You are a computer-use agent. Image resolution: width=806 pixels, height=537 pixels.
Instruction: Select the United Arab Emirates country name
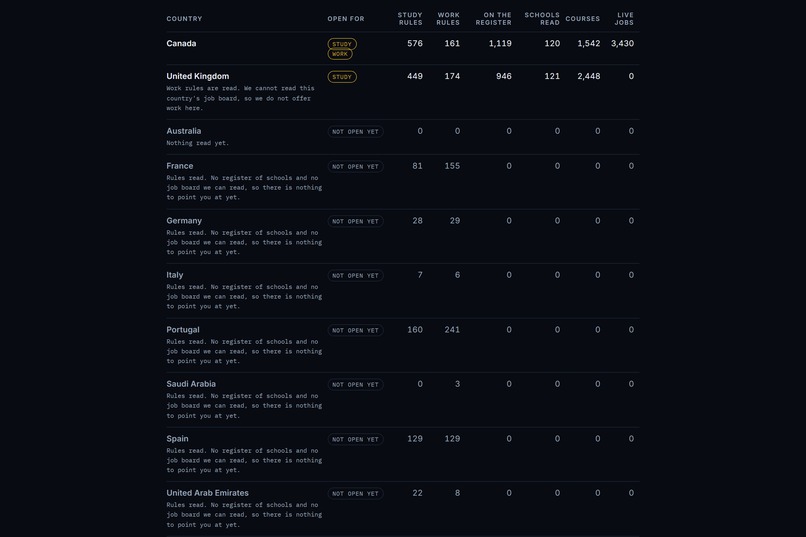pyautogui.click(x=207, y=493)
